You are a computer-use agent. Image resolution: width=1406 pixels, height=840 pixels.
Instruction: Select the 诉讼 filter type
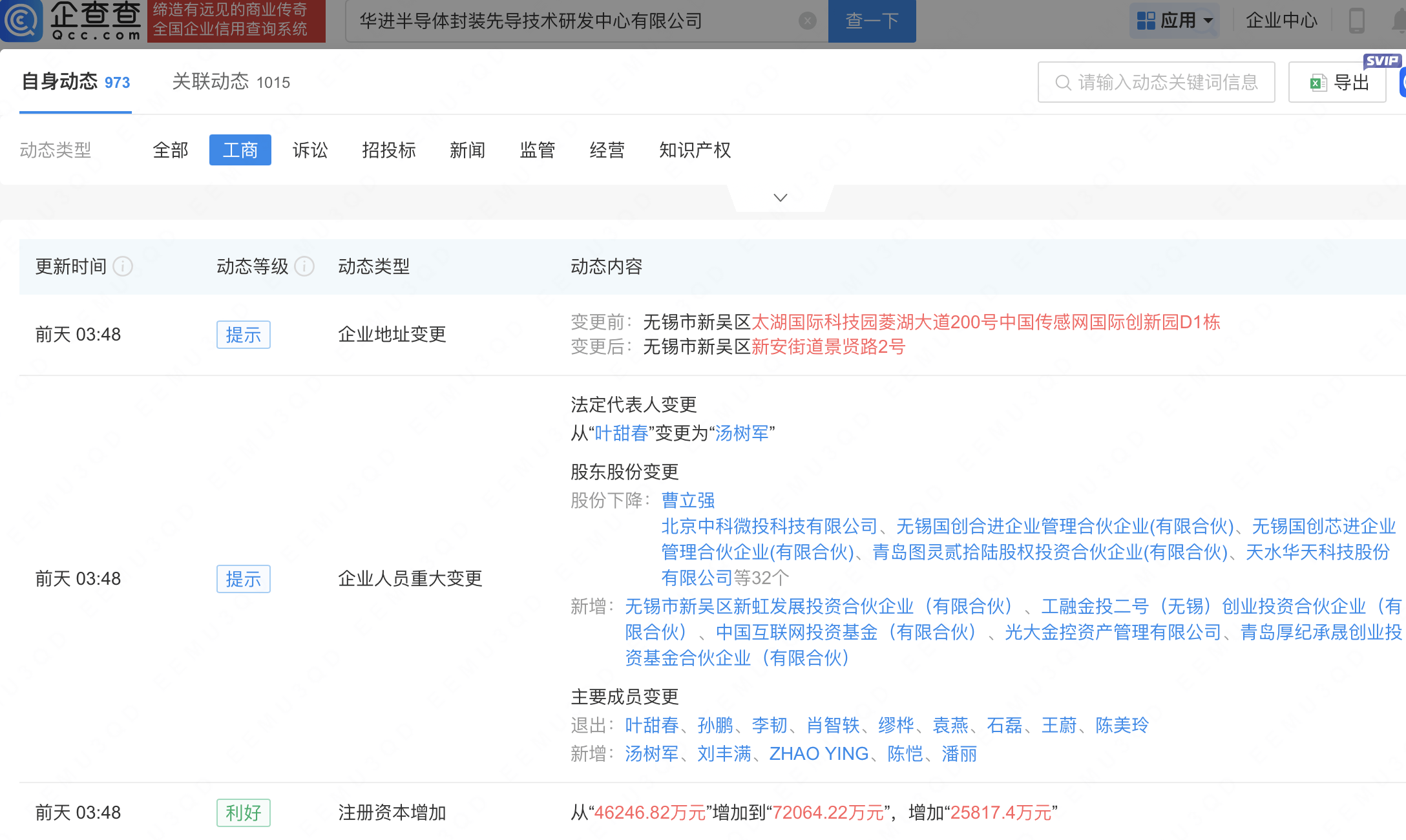(x=310, y=150)
